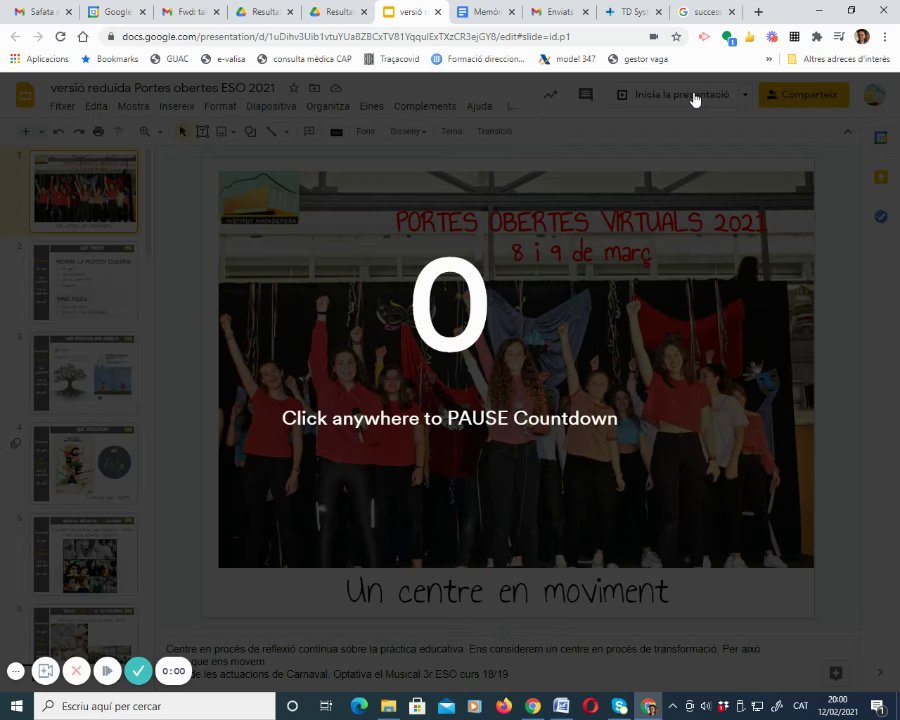Click the Windows Start button

(x=16, y=706)
